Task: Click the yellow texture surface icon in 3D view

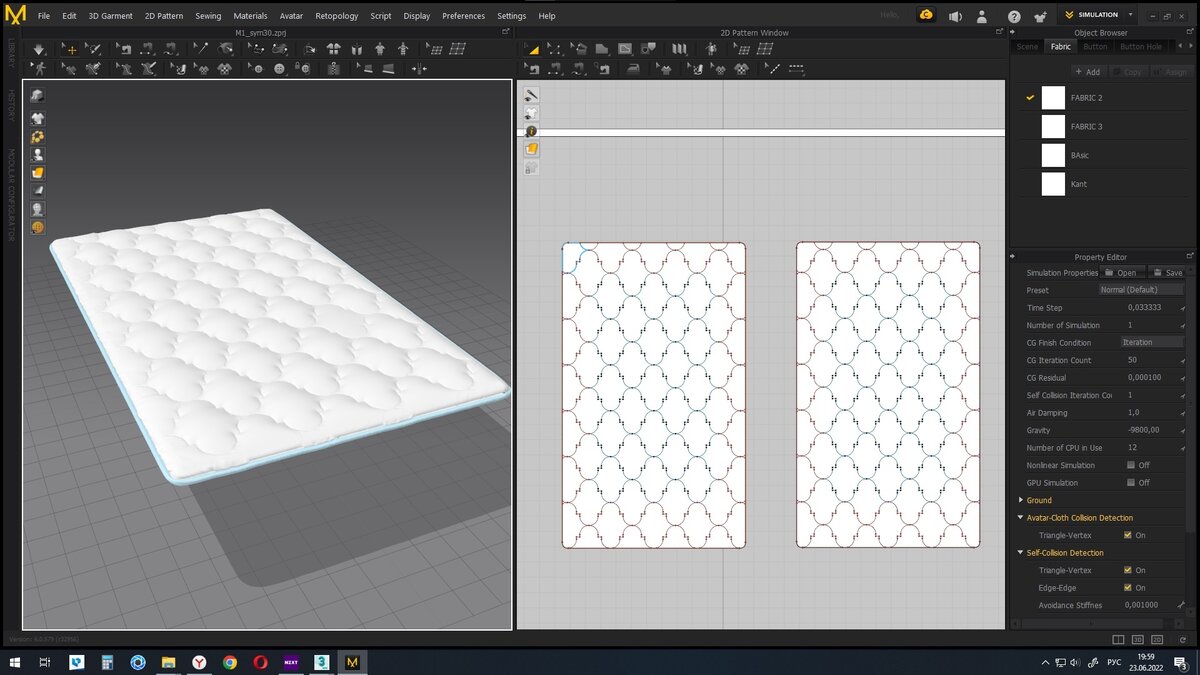Action: [x=38, y=173]
